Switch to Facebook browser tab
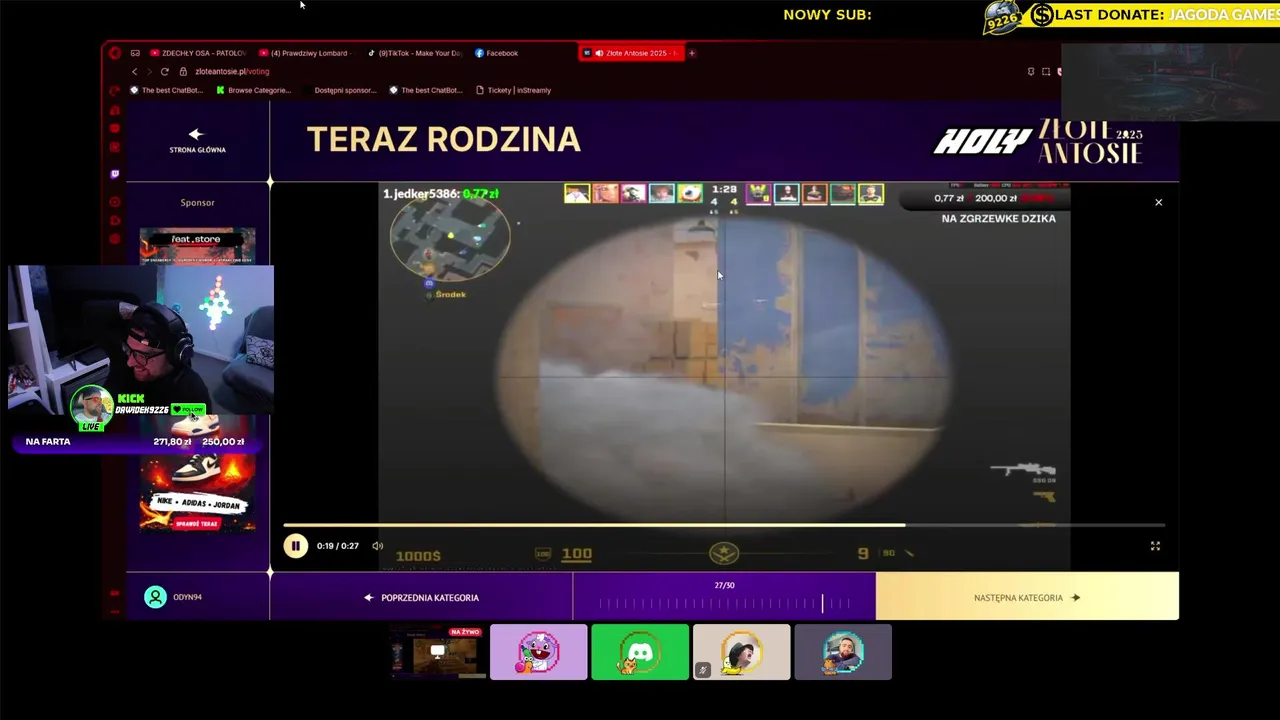 coord(497,53)
